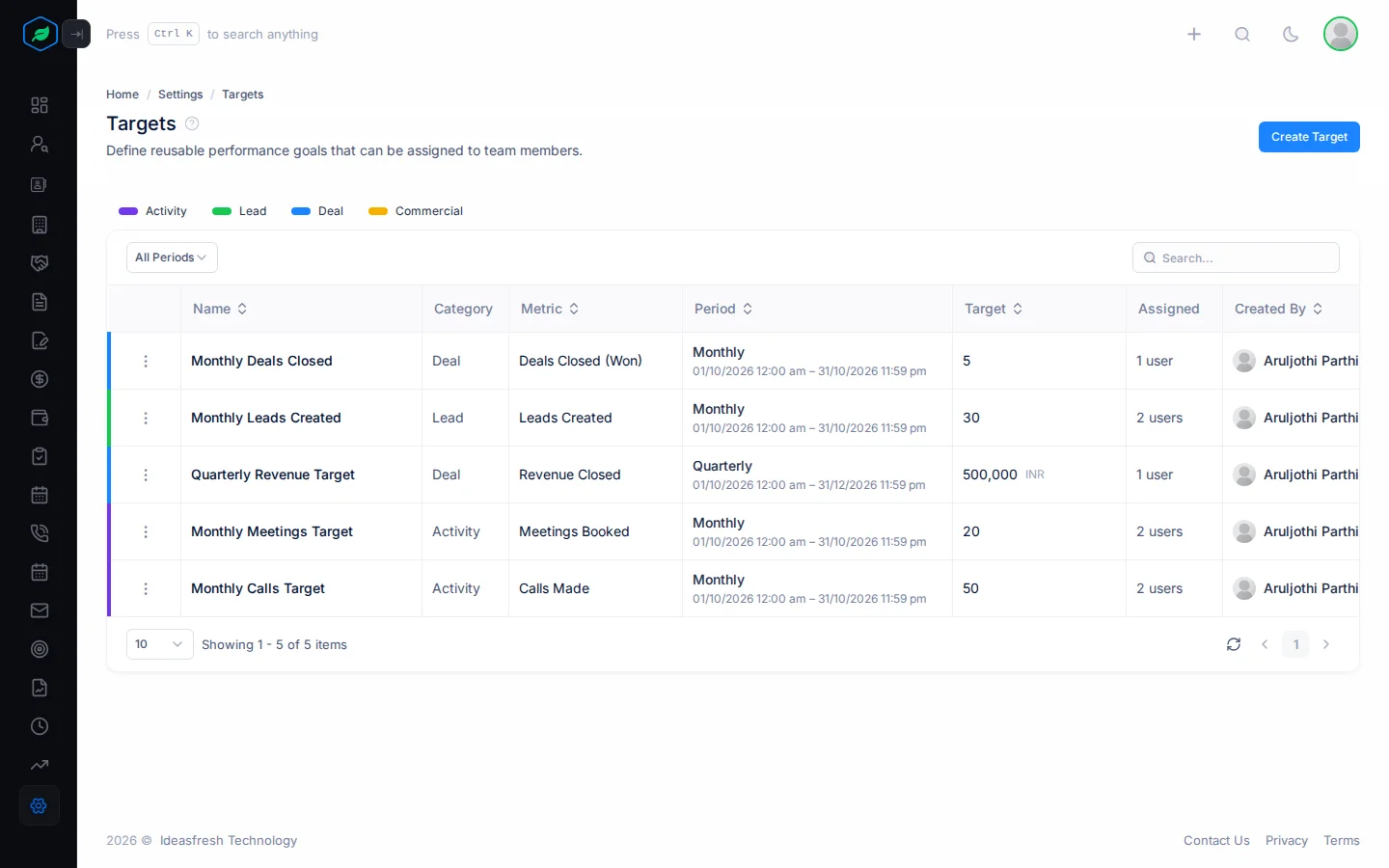Open the calendar icon just above phone icon
This screenshot has width=1389, height=868.
tap(40, 495)
